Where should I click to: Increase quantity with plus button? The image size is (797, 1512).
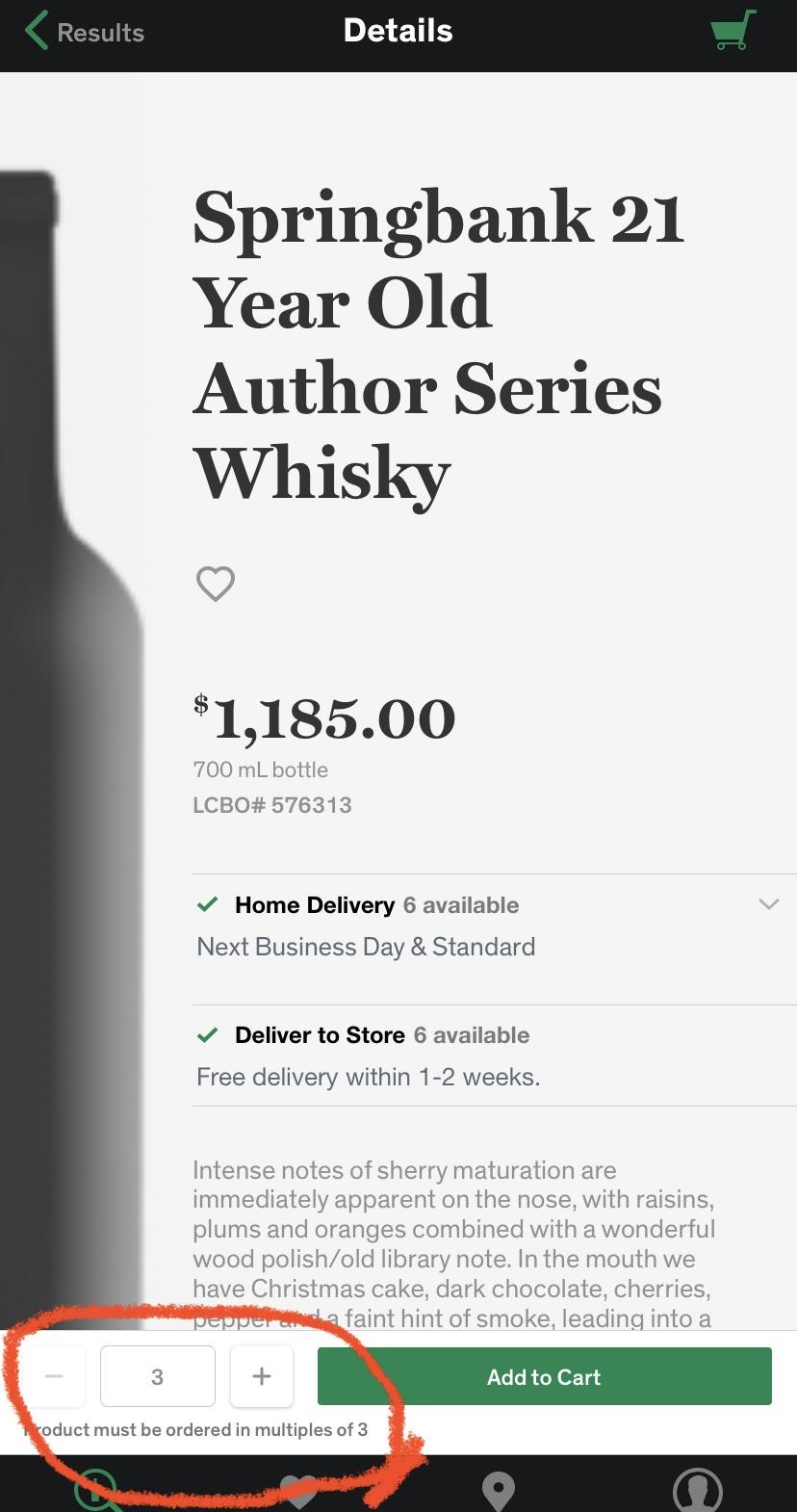click(x=261, y=1376)
